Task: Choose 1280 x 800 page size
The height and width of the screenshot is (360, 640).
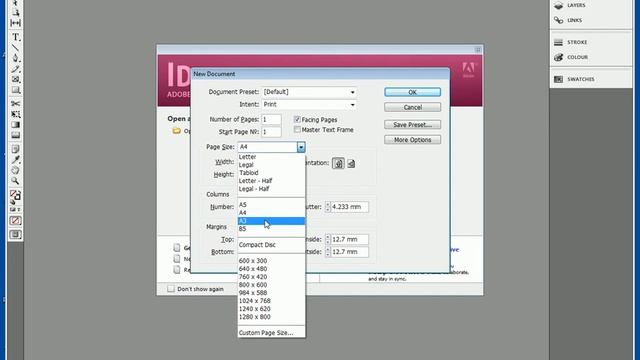Action: 271,317
